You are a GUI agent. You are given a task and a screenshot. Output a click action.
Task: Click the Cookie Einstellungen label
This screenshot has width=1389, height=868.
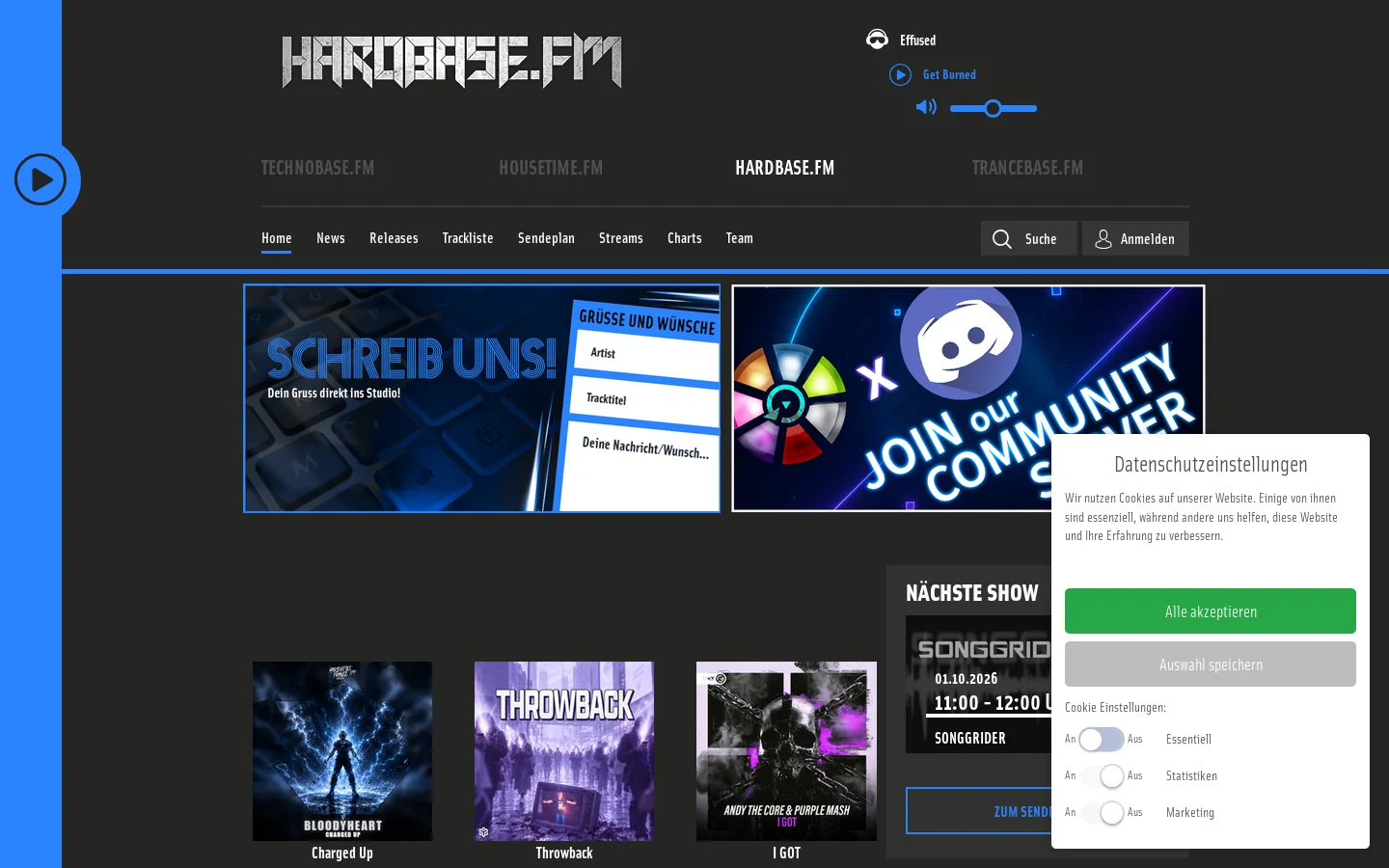click(1115, 707)
